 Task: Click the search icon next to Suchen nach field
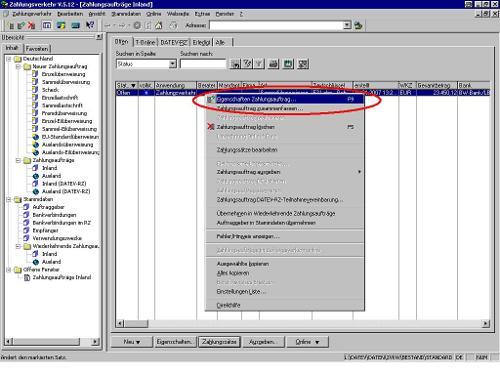click(236, 64)
